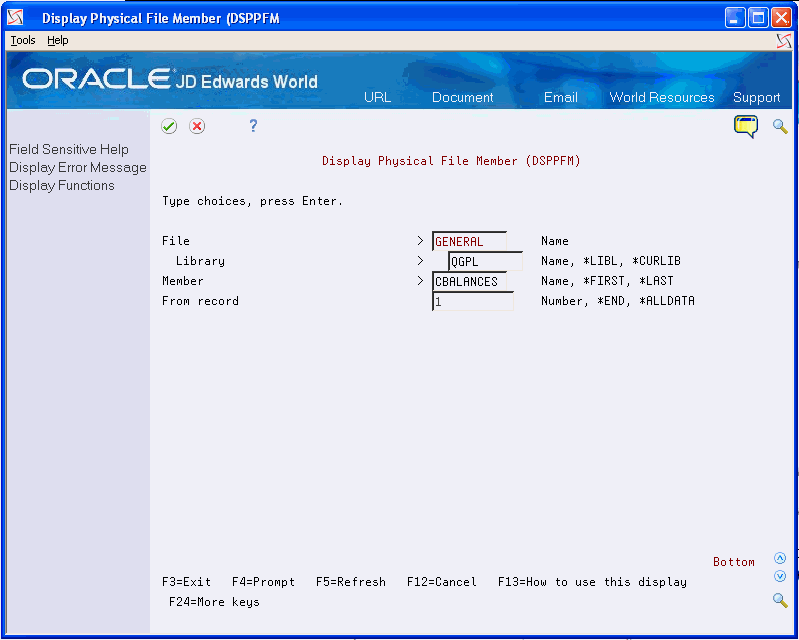Open Display Functions link
This screenshot has height=640, width=799.
(62, 185)
